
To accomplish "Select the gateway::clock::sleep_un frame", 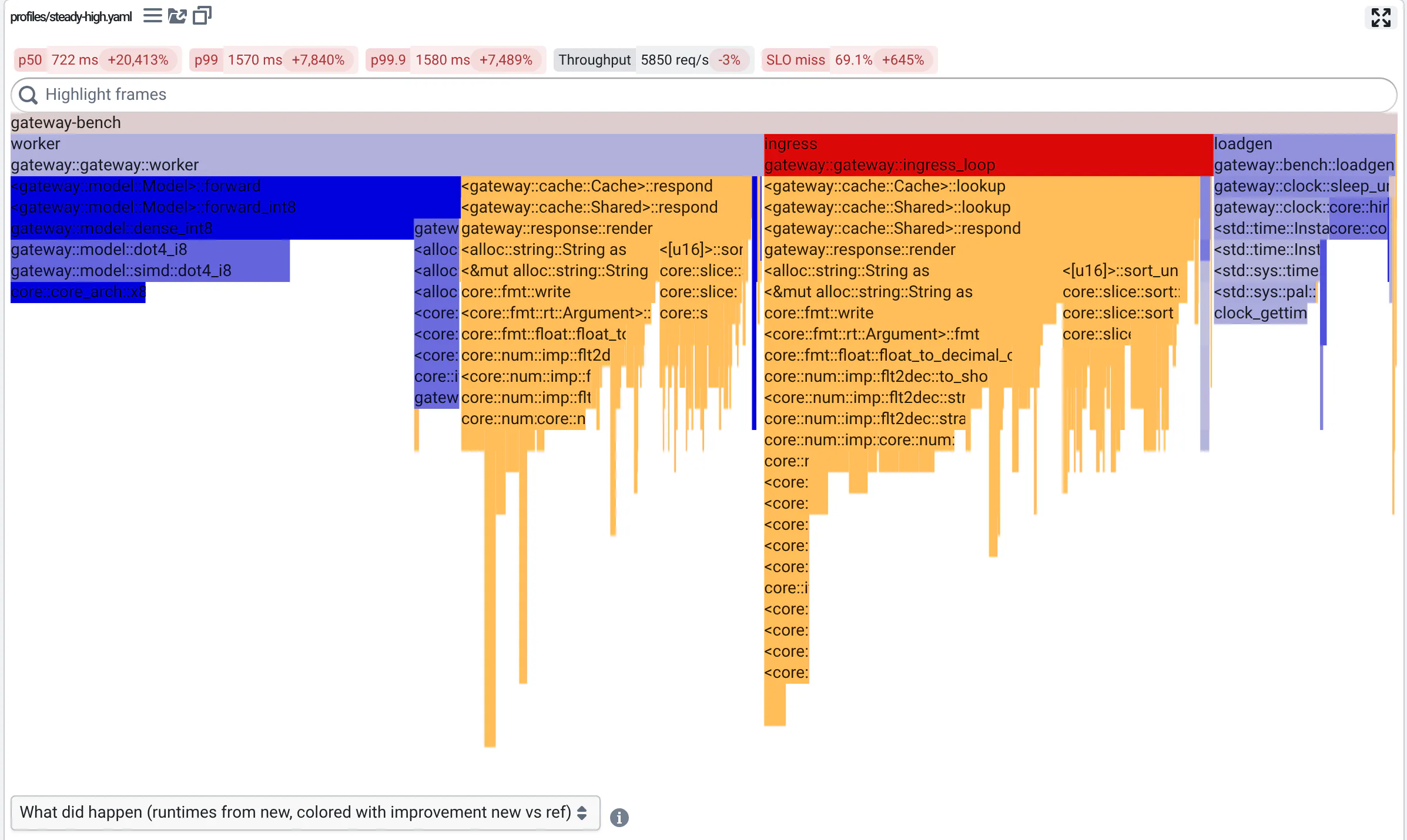I will 1301,186.
